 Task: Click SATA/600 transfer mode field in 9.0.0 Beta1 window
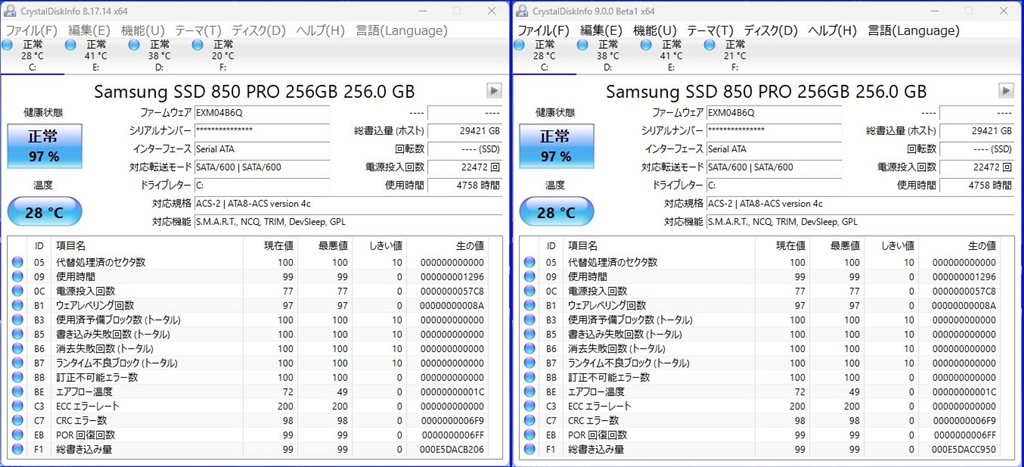coord(774,167)
